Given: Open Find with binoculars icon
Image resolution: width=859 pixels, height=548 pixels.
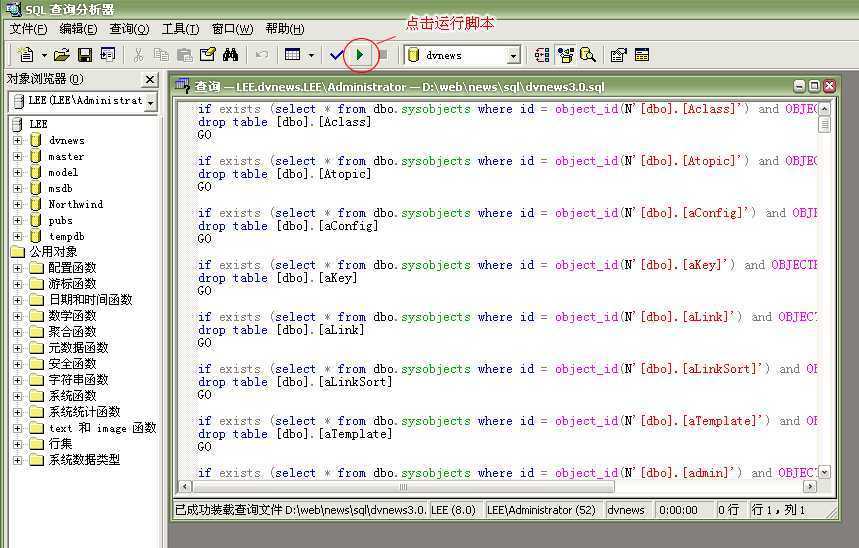Looking at the screenshot, I should click(x=231, y=55).
